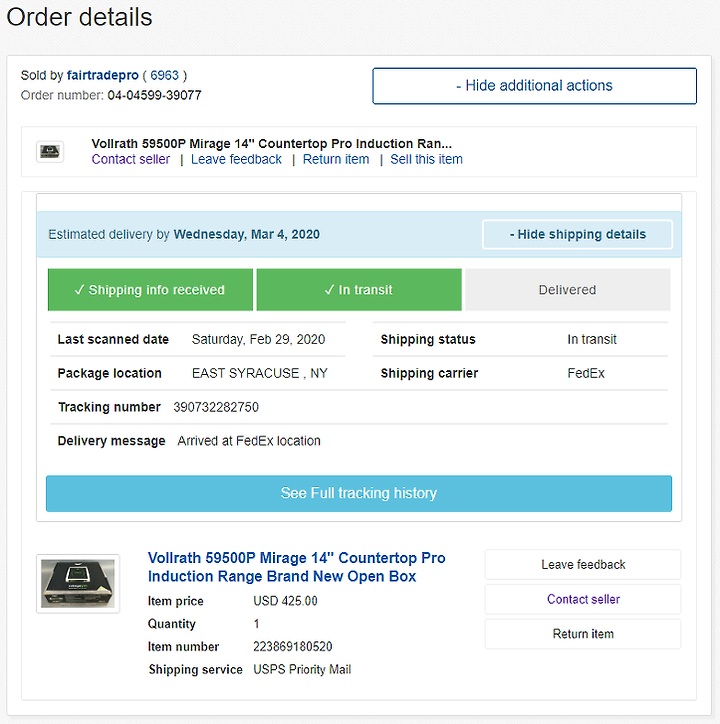Choose the Sell this item link
This screenshot has height=724, width=720.
click(426, 159)
